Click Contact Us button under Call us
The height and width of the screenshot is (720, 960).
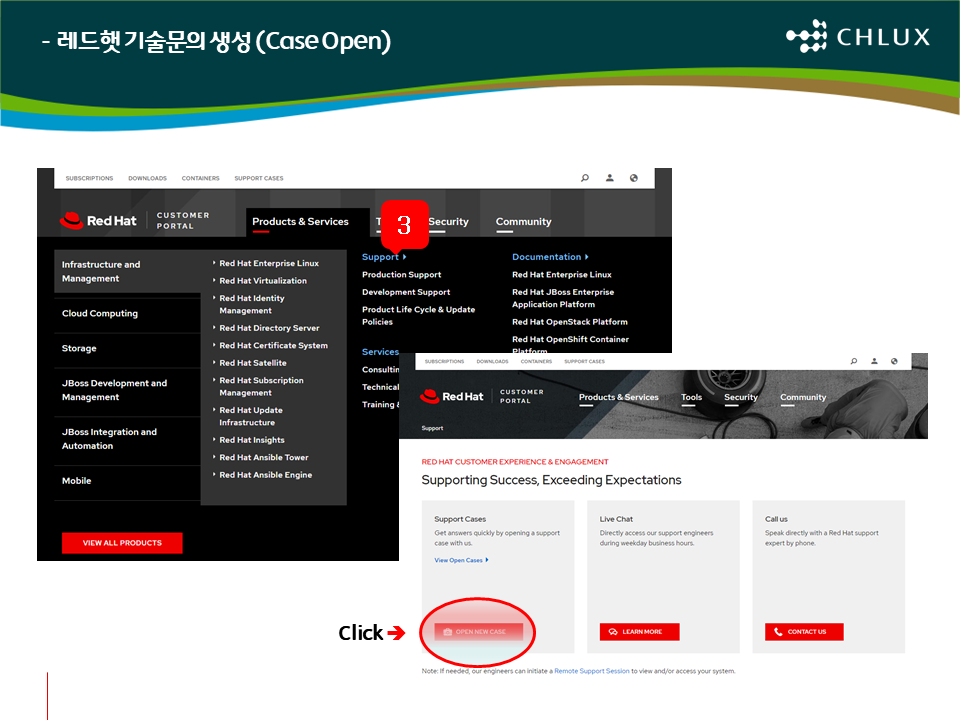[x=804, y=632]
